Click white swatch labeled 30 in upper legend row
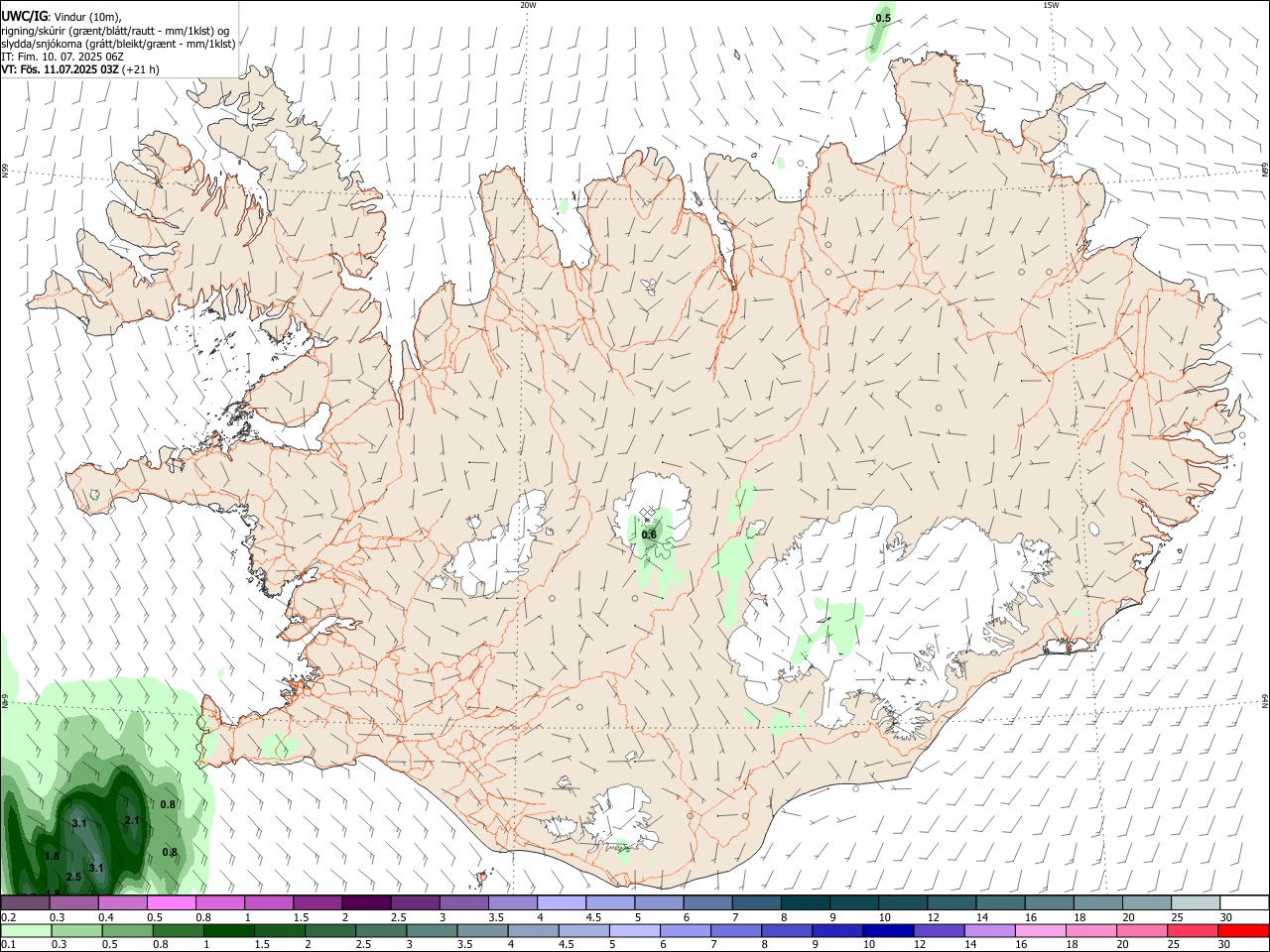Screen dimensions: 1270x952 (x=1243, y=902)
